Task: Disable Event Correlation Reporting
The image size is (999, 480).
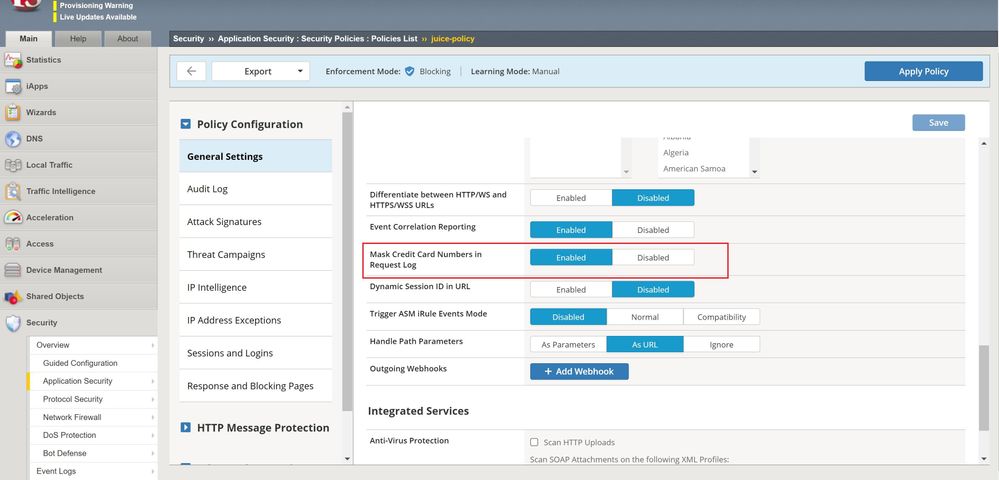Action: [x=653, y=230]
